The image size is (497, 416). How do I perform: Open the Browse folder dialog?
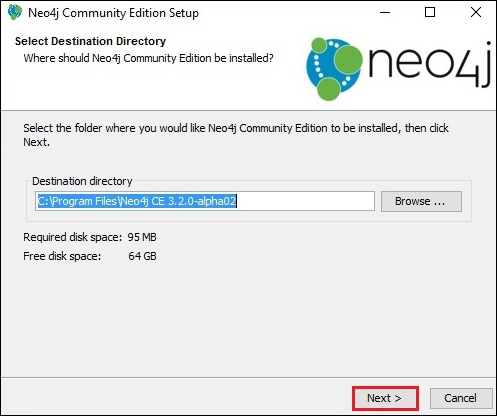click(421, 201)
